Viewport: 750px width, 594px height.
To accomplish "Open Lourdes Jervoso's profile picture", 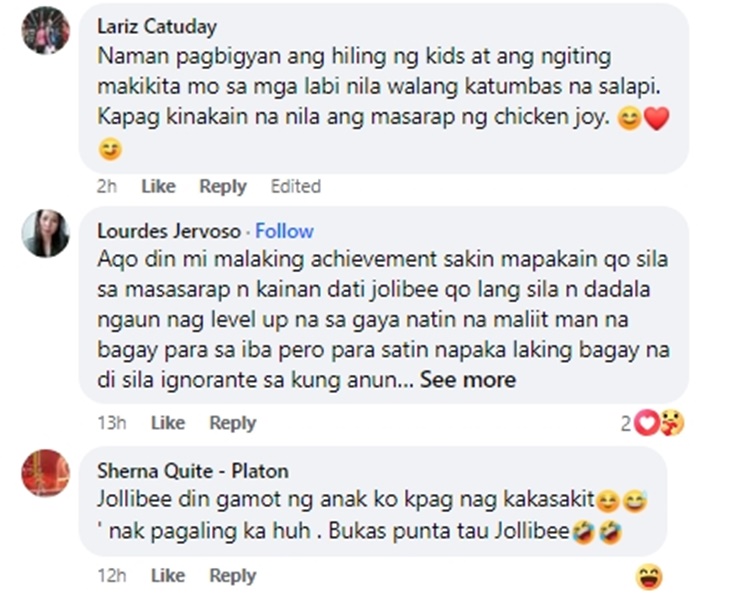I will click(46, 234).
